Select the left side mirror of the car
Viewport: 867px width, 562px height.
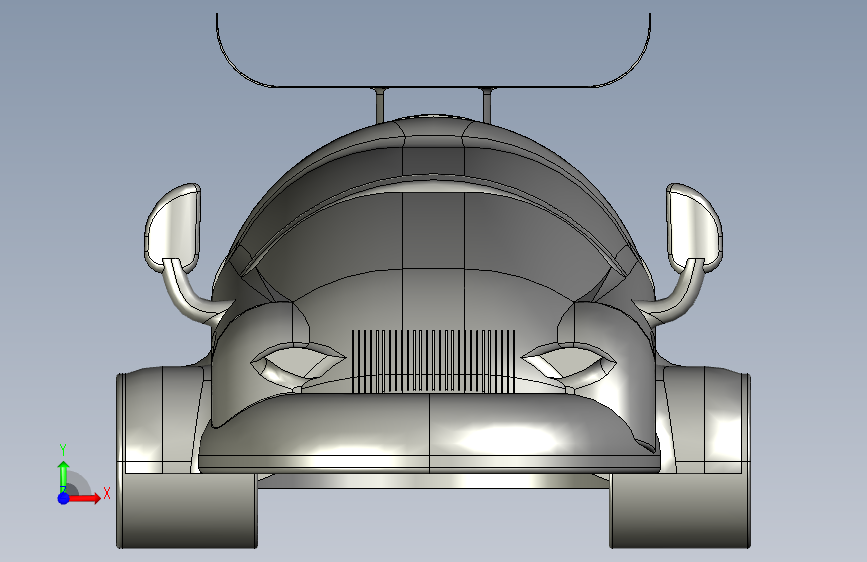tap(173, 227)
